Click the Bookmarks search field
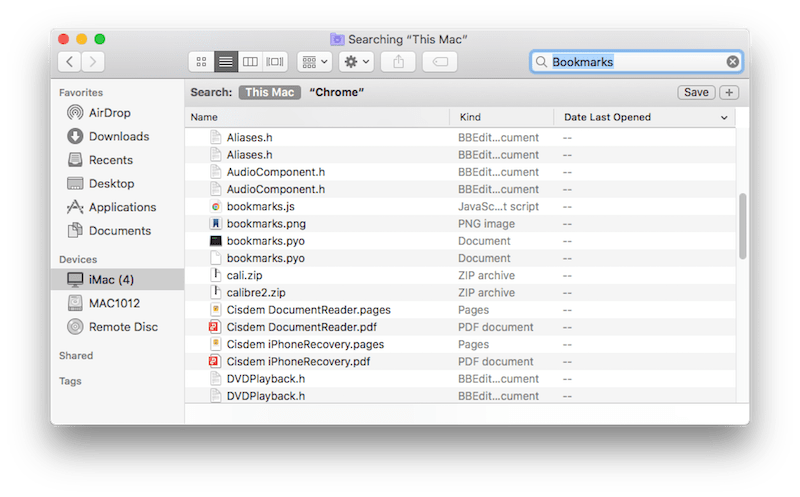The width and height of the screenshot is (800, 497). 637,62
